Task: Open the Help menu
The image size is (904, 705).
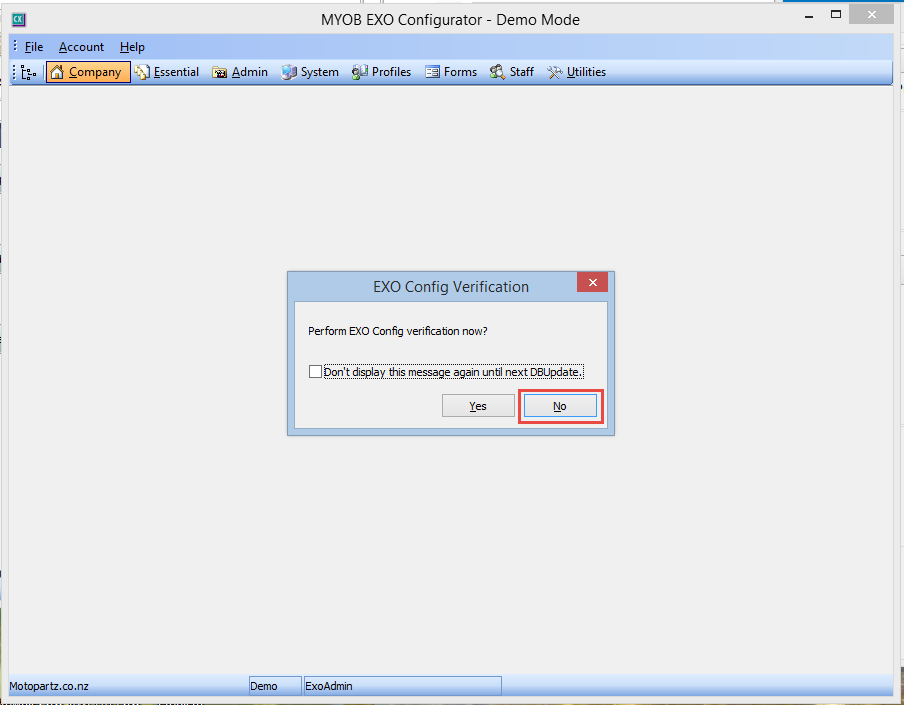Action: (132, 47)
